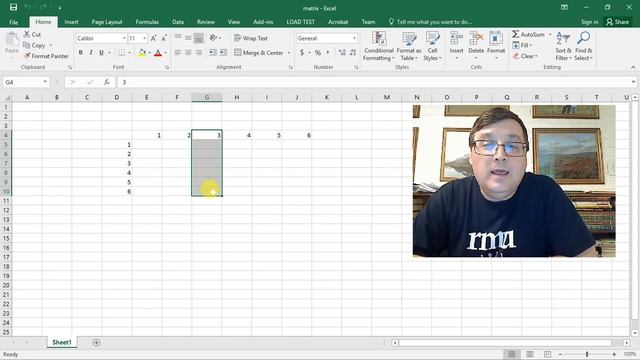Apply Percent Style format
This screenshot has height=360, width=640.
pos(318,53)
